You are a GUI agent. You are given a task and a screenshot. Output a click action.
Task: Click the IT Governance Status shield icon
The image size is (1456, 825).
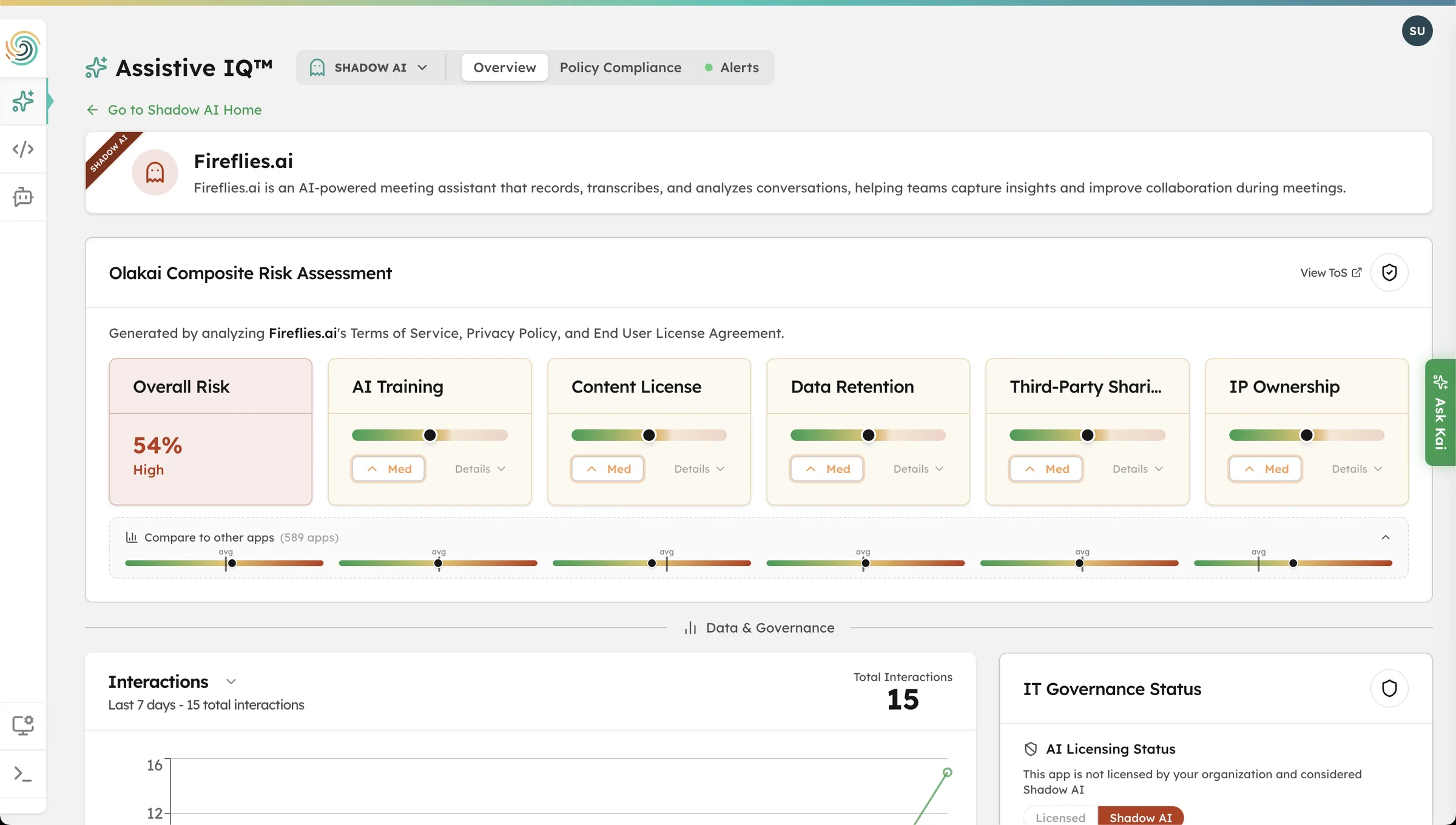pyautogui.click(x=1389, y=689)
